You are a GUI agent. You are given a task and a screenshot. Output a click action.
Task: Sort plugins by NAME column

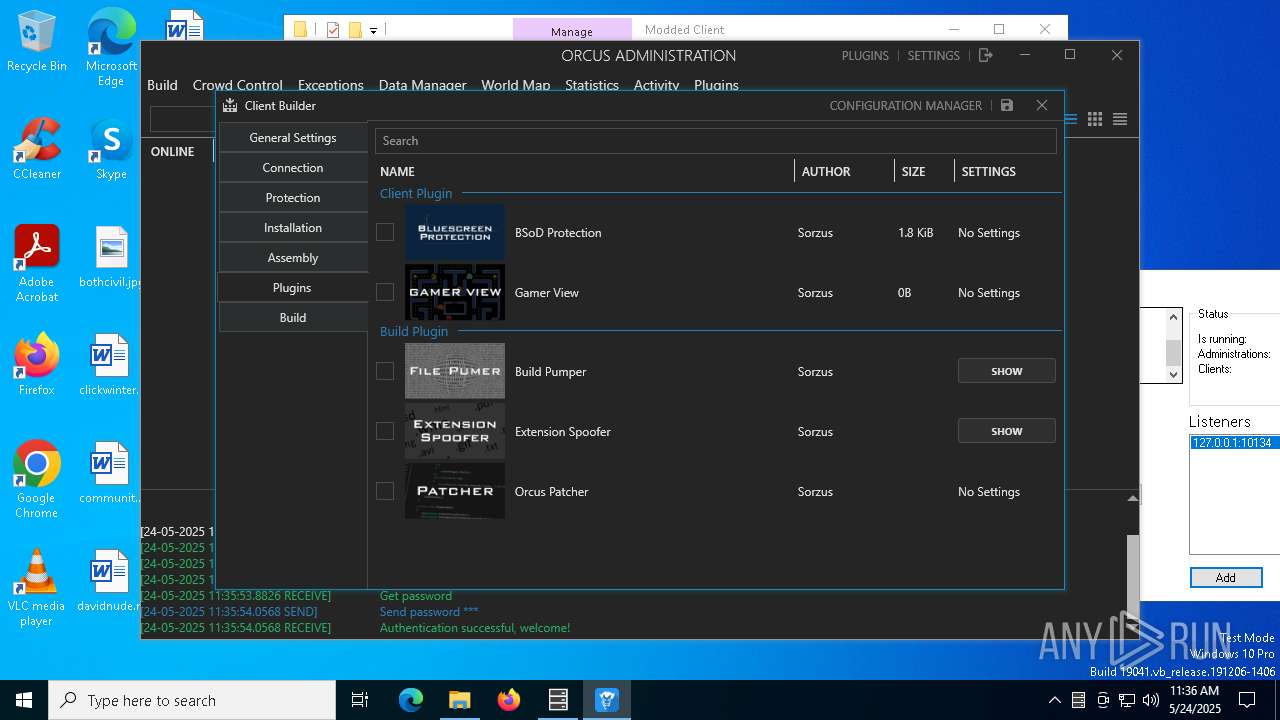(x=397, y=171)
